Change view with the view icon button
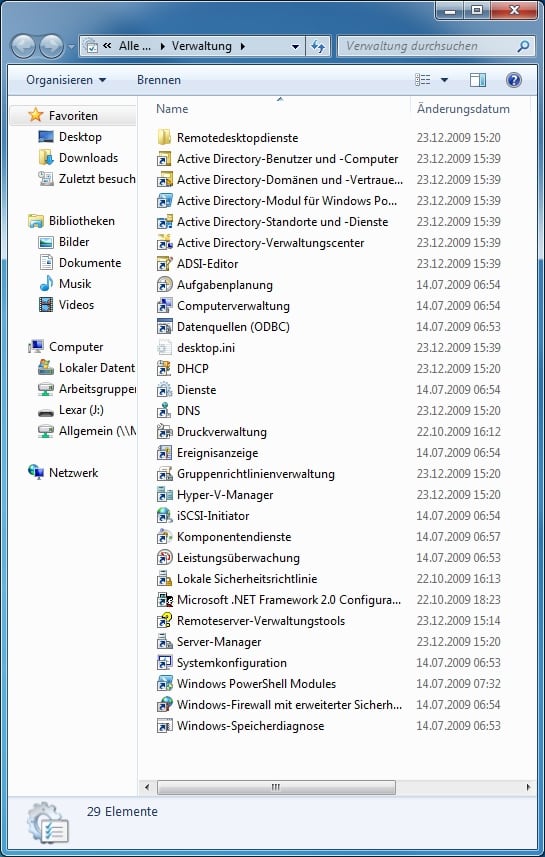This screenshot has height=857, width=545. pos(423,80)
